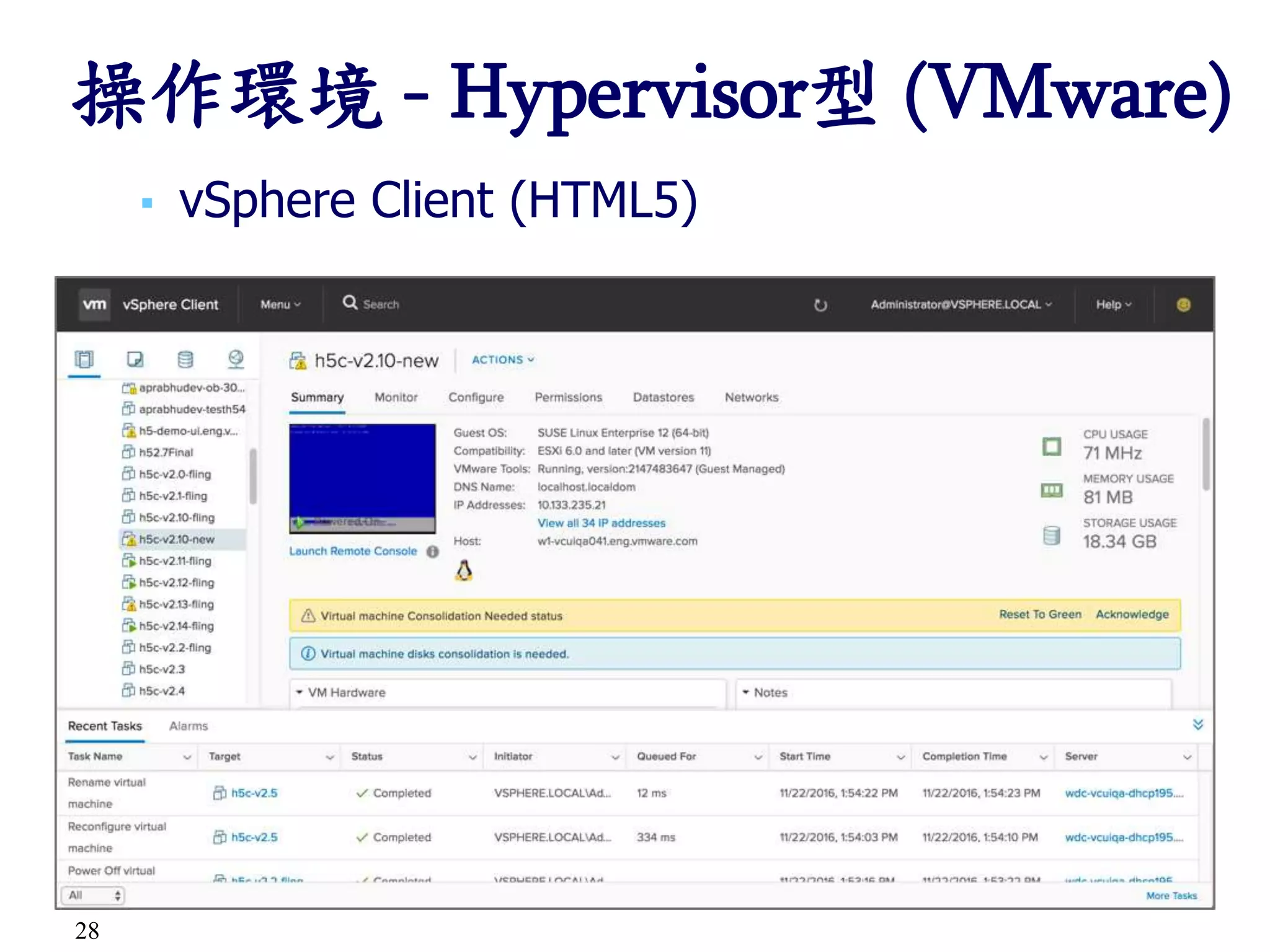The image size is (1270, 952).
Task: Open the More Tasks link
Action: click(x=1171, y=896)
